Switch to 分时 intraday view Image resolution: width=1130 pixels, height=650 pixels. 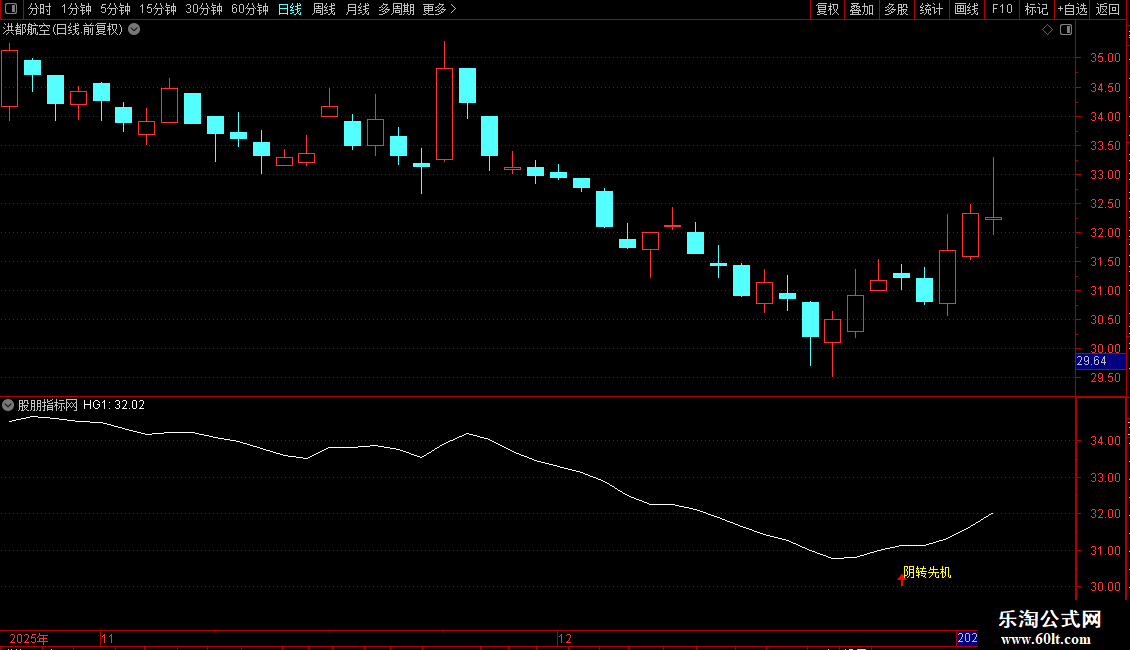[40, 9]
